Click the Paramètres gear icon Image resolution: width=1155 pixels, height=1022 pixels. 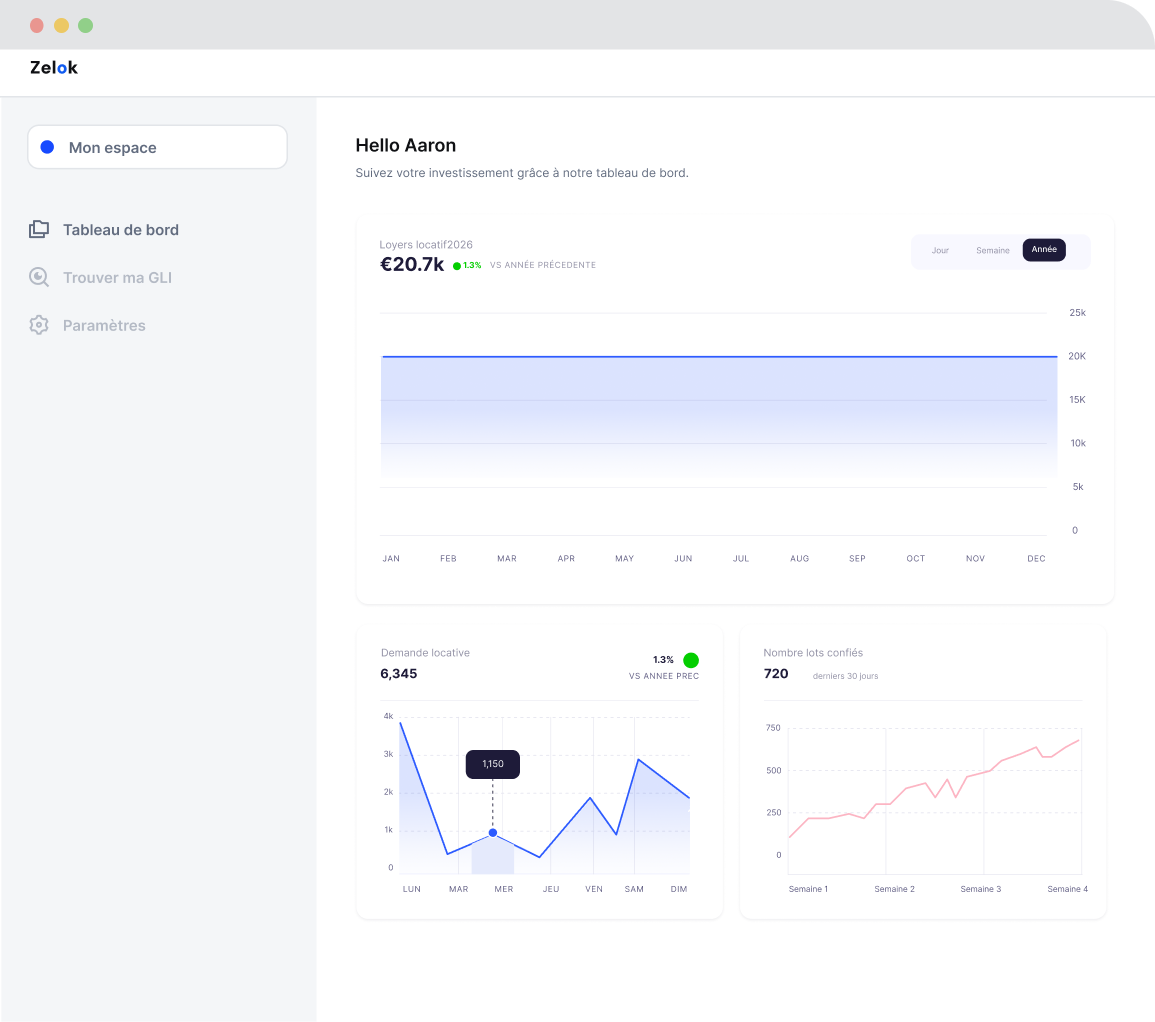coord(39,325)
